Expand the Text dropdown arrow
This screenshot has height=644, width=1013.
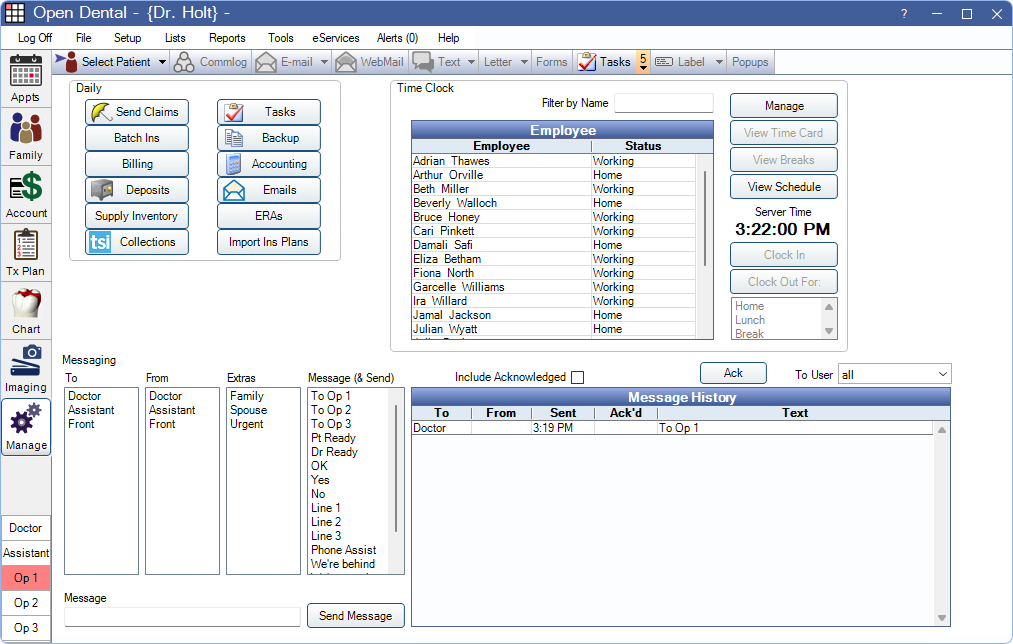pyautogui.click(x=472, y=62)
